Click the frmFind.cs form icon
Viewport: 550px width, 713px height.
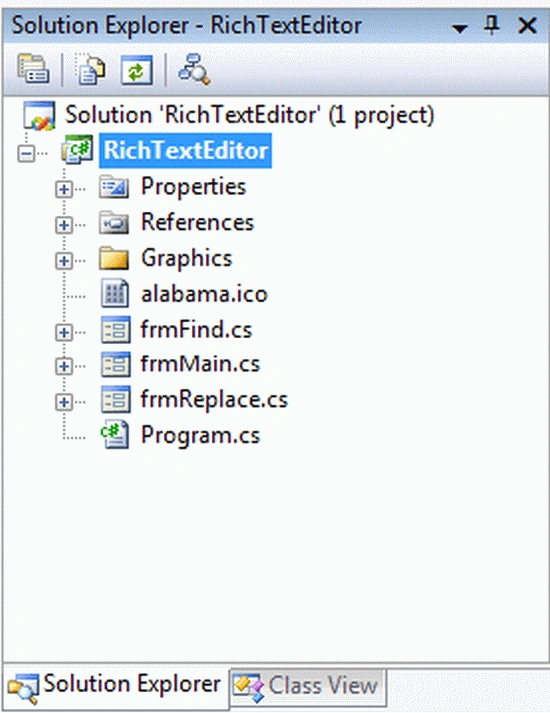tap(115, 329)
